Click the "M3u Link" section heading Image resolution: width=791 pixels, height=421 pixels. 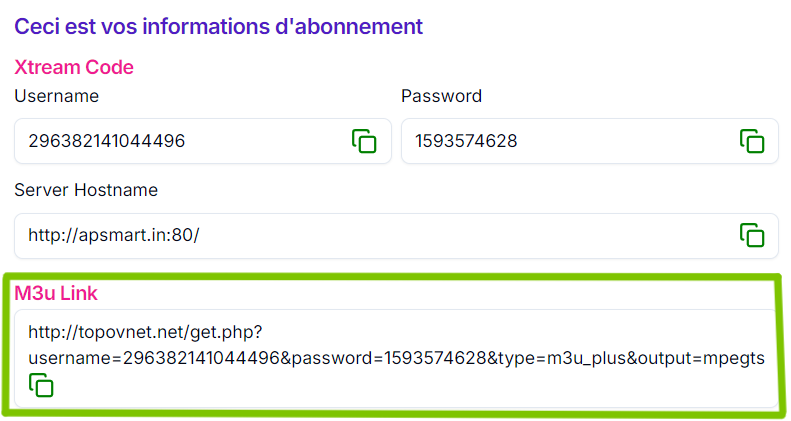56,293
